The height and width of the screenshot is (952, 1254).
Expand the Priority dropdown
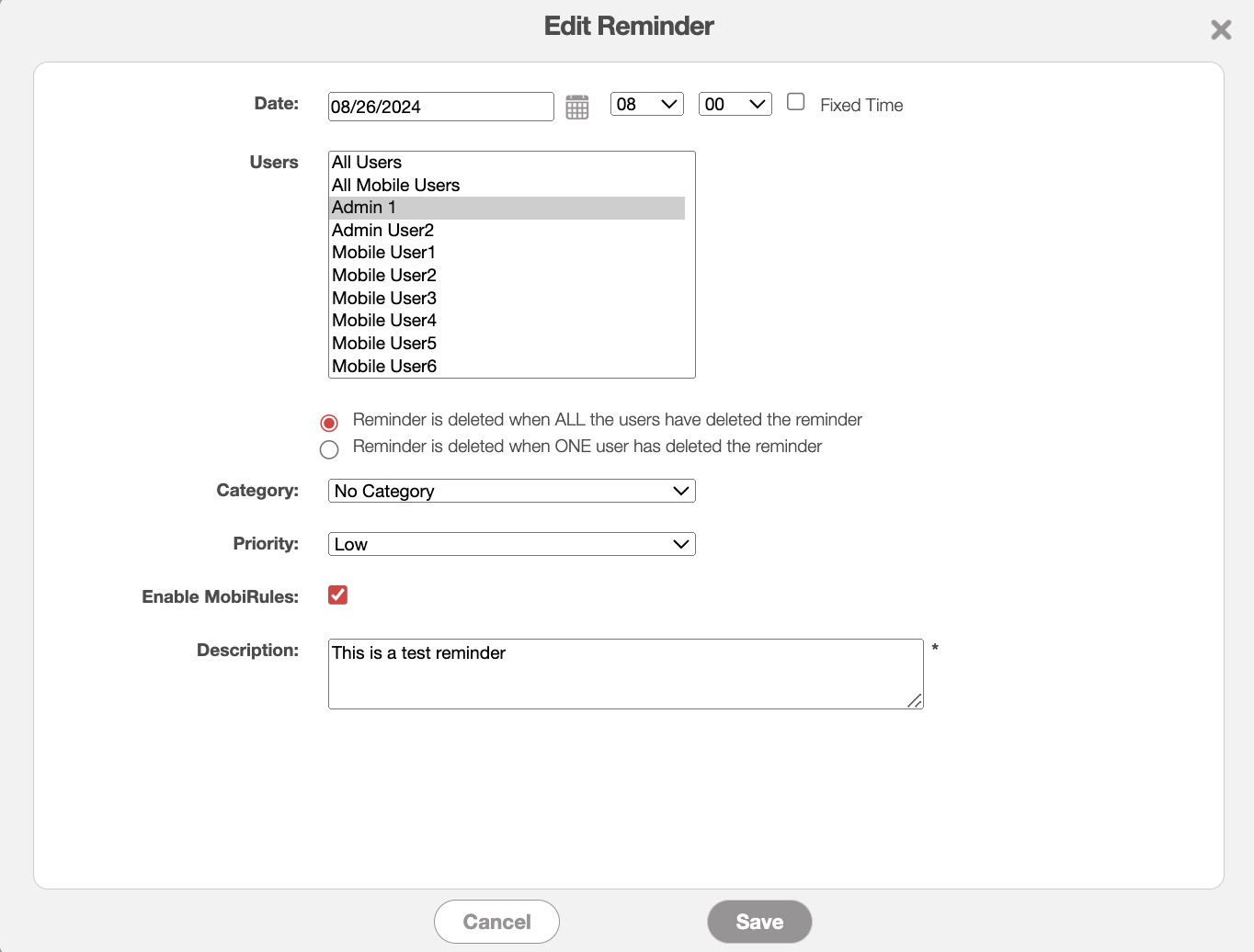click(x=511, y=545)
